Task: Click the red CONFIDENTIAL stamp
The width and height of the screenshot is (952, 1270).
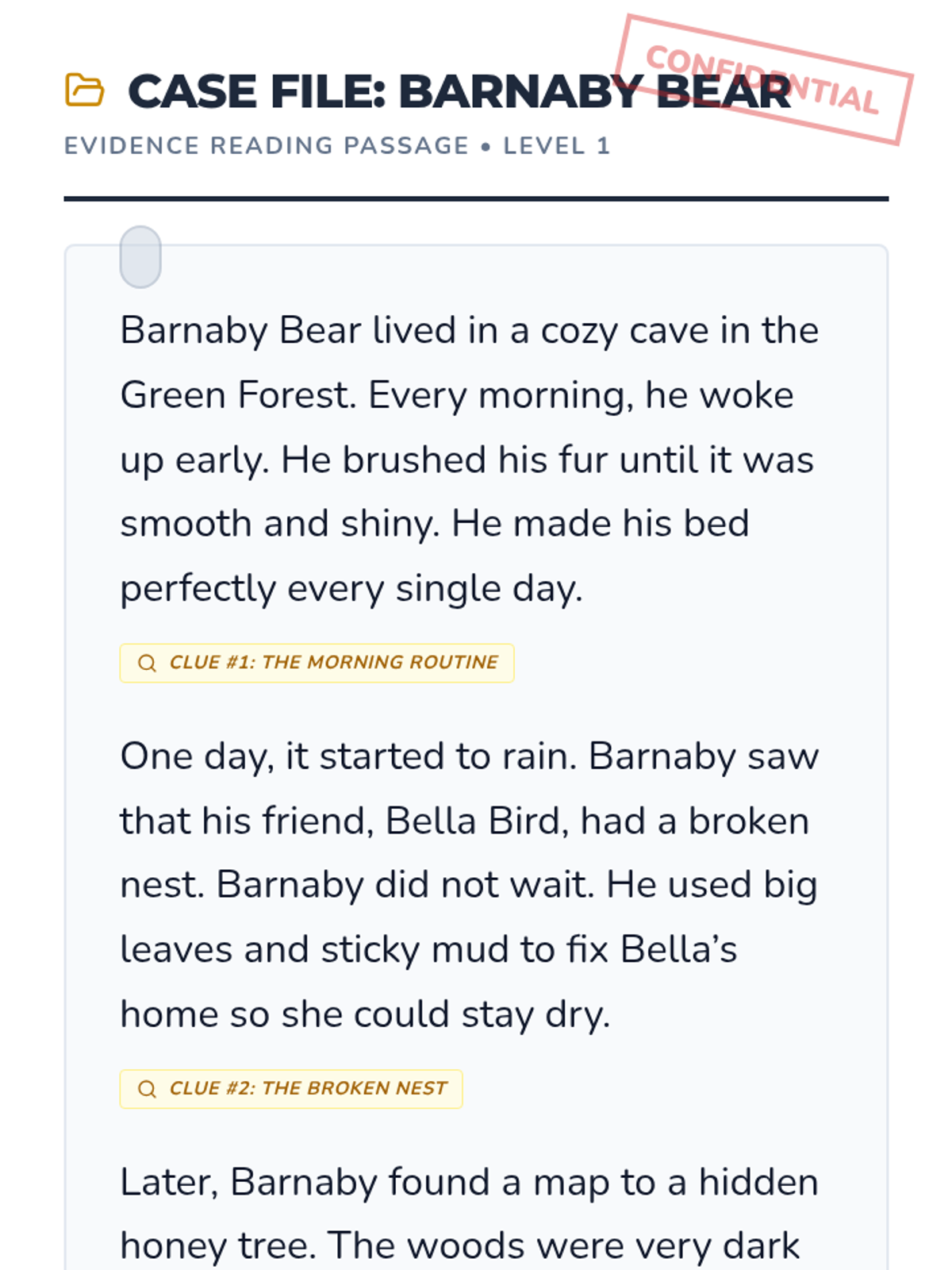Action: click(764, 79)
